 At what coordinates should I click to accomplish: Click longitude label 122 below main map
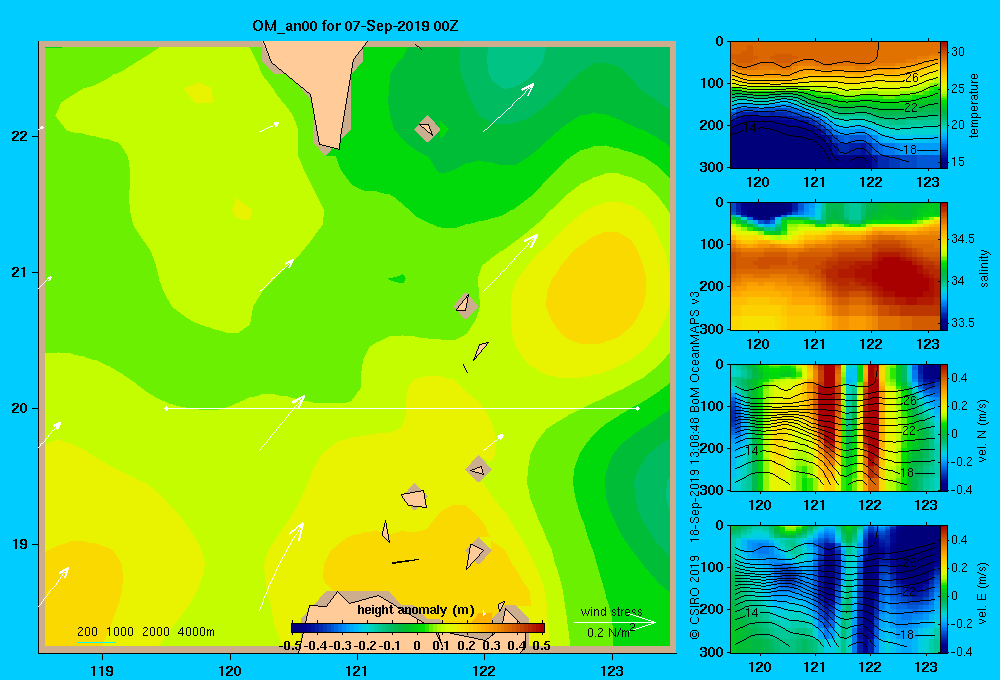(485, 670)
